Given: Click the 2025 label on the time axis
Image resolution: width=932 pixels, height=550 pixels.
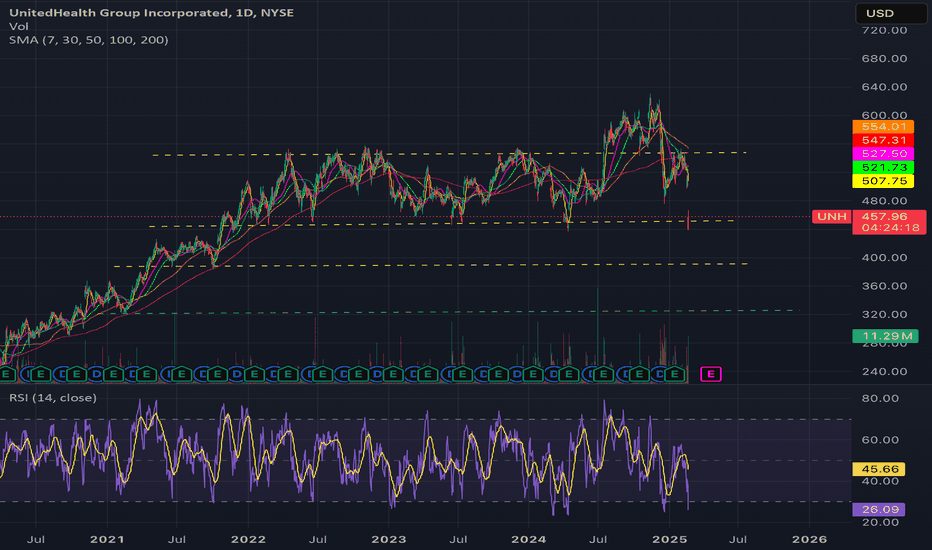Looking at the screenshot, I should click(669, 539).
